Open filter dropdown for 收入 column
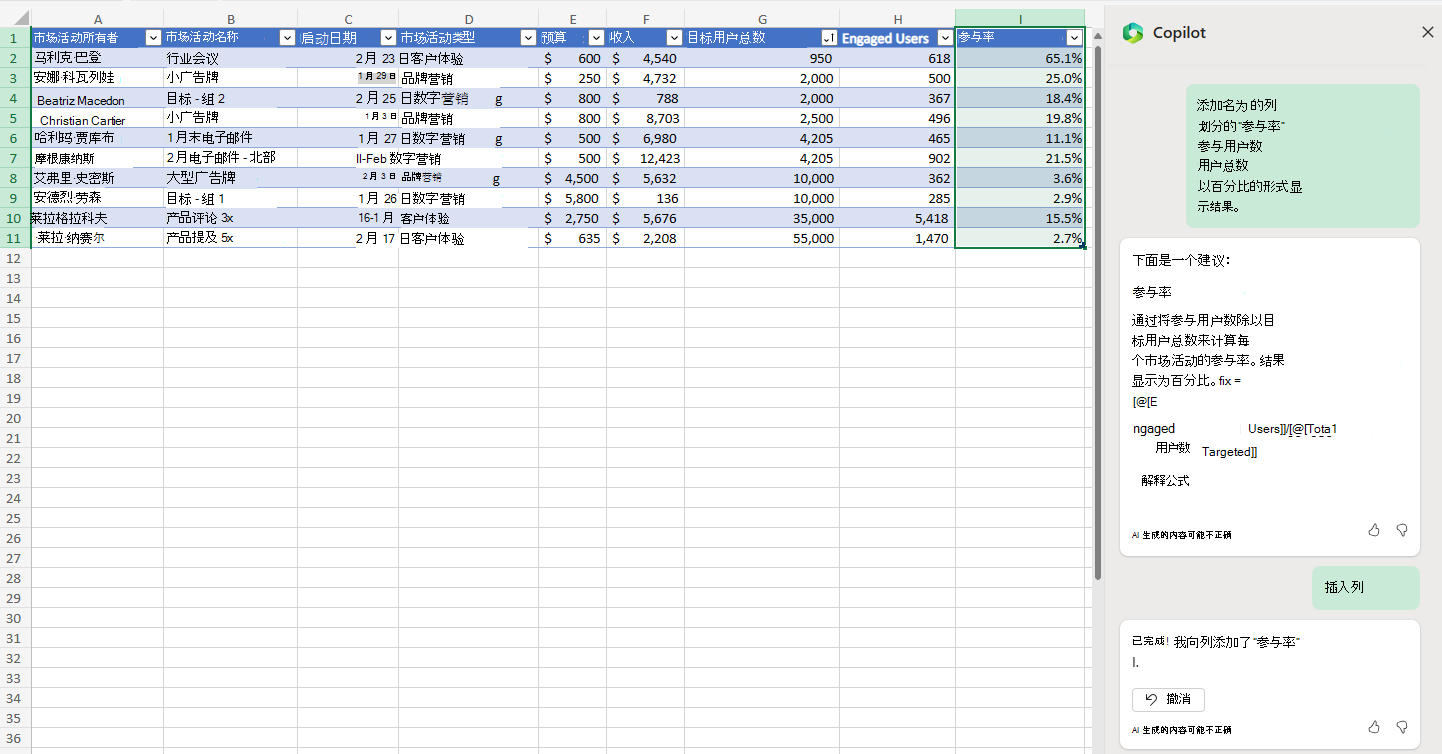The height and width of the screenshot is (754, 1442). click(x=674, y=38)
